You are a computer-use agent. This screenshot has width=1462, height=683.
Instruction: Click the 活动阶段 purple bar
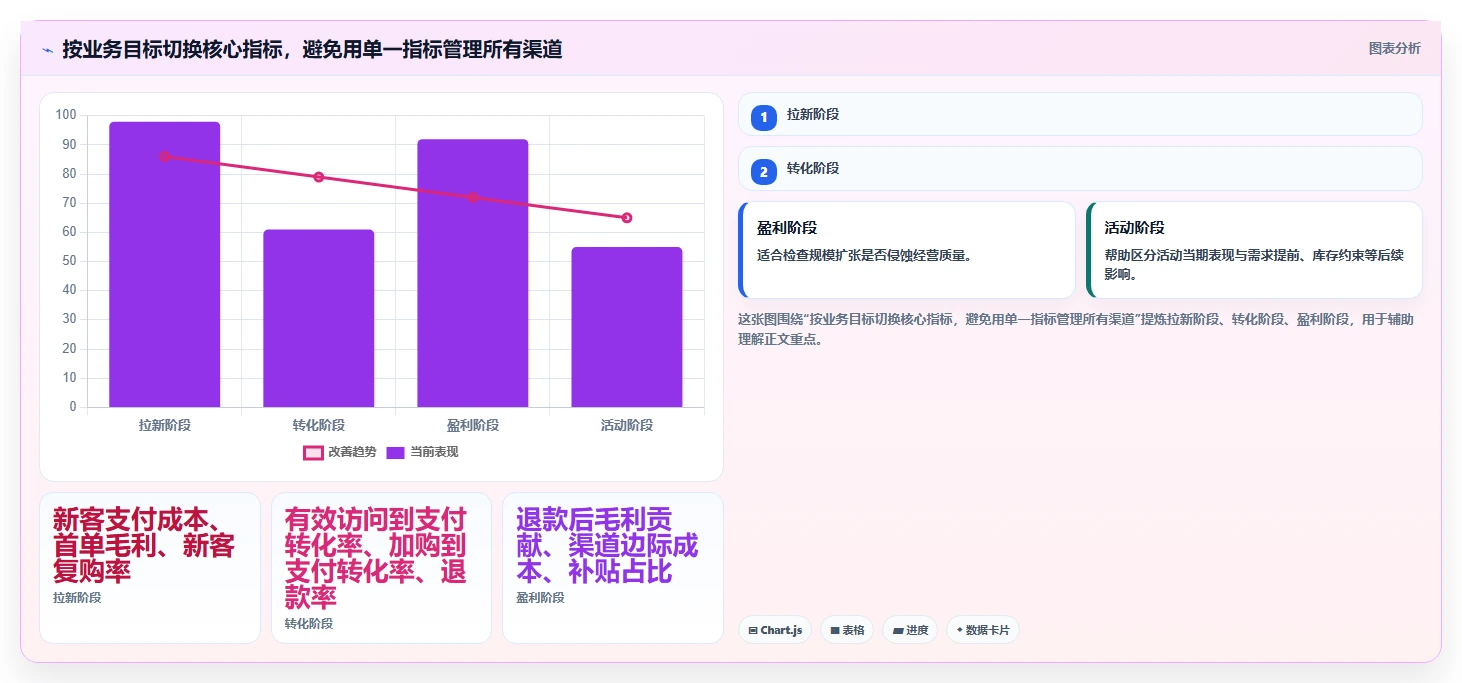(x=627, y=327)
